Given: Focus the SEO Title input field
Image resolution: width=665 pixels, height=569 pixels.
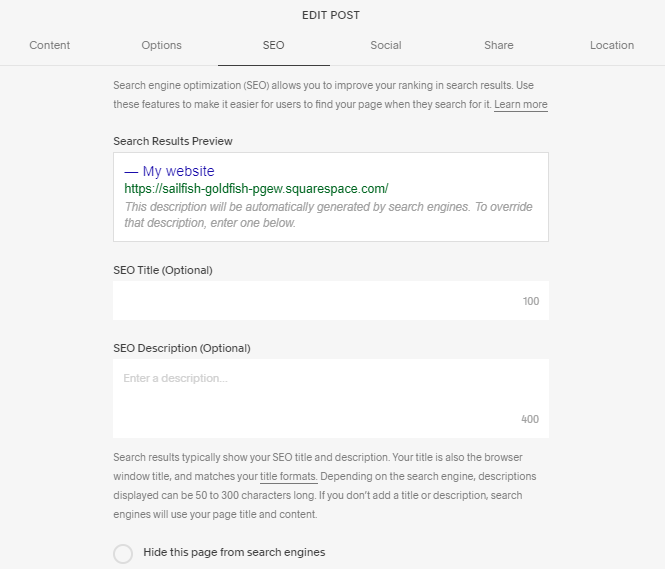Looking at the screenshot, I should click(315, 301).
